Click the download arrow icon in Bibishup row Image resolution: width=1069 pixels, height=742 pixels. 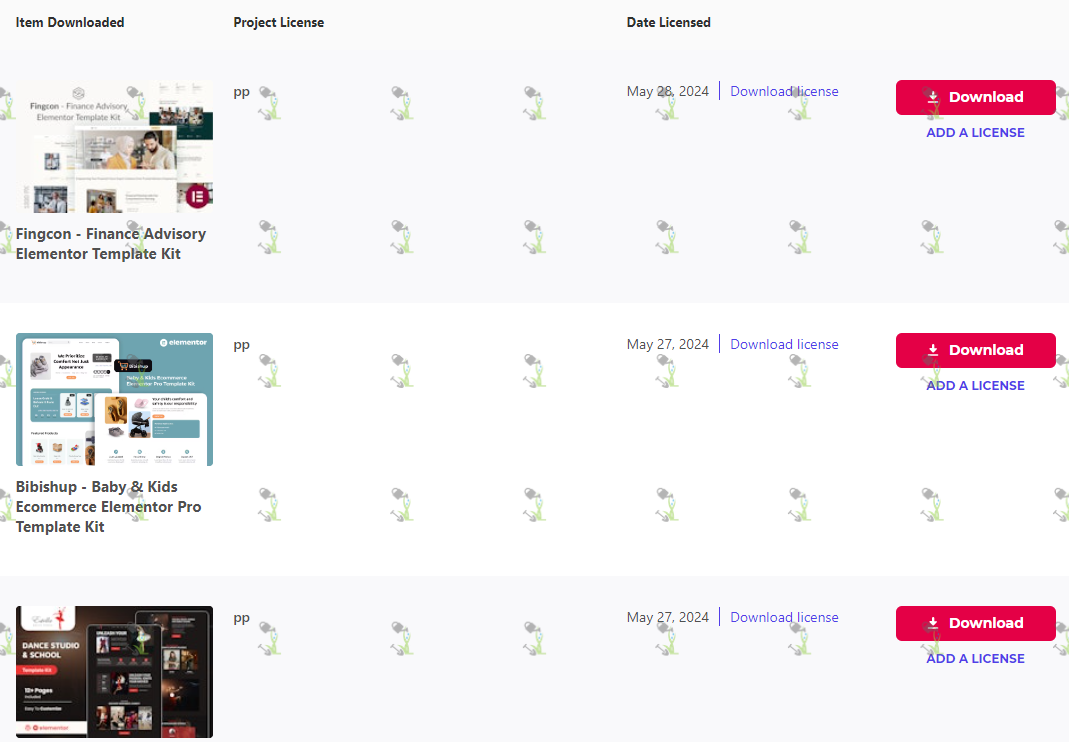[x=933, y=350]
